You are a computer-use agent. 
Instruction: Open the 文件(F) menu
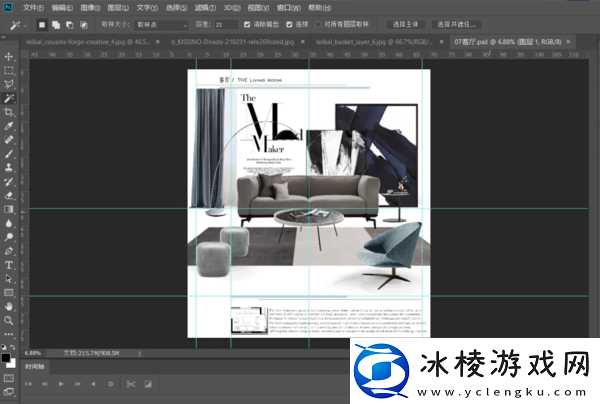33,8
